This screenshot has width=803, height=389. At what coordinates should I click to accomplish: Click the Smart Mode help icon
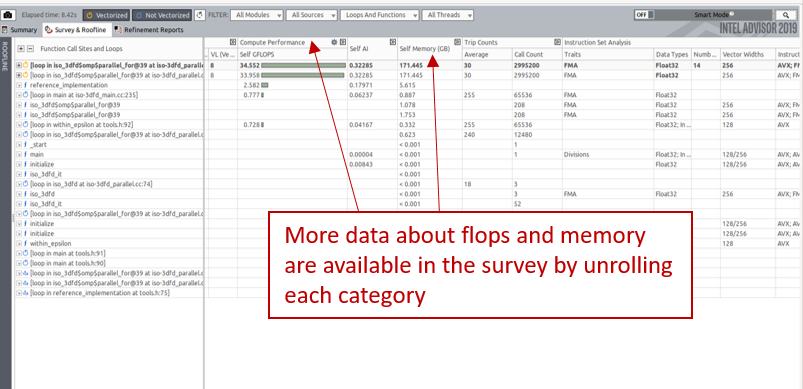[732, 14]
